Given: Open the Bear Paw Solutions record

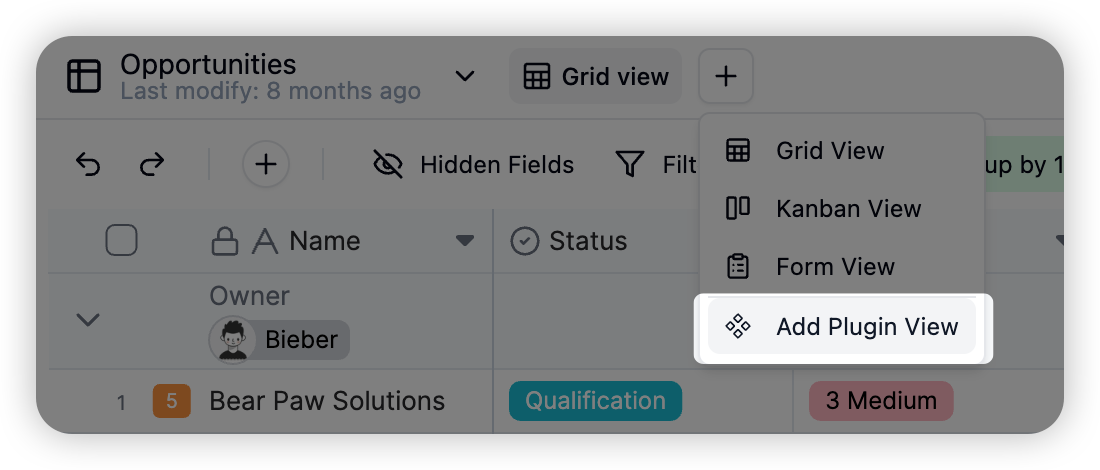Looking at the screenshot, I should point(327,401).
